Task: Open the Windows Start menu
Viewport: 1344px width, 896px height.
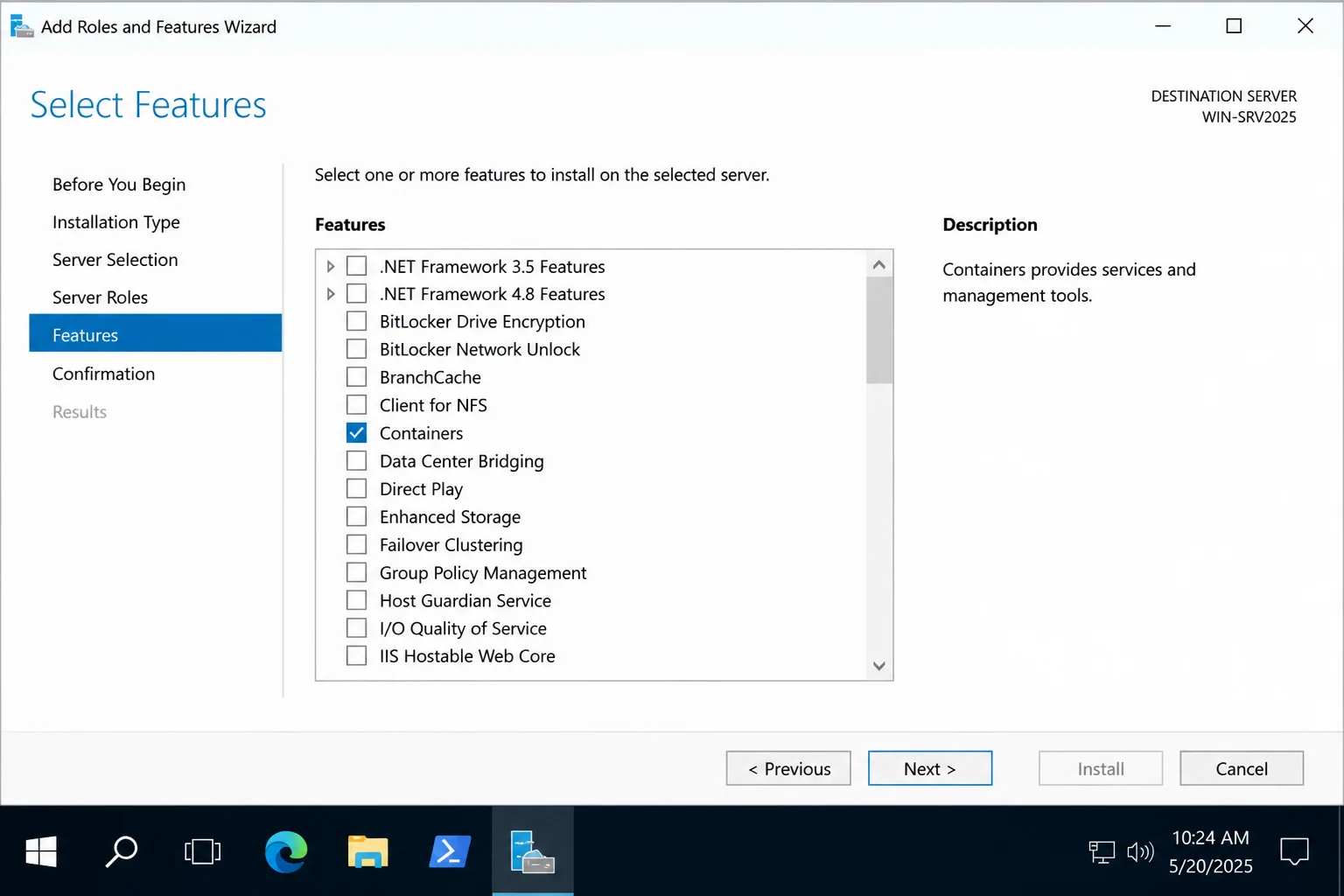Action: tap(41, 851)
